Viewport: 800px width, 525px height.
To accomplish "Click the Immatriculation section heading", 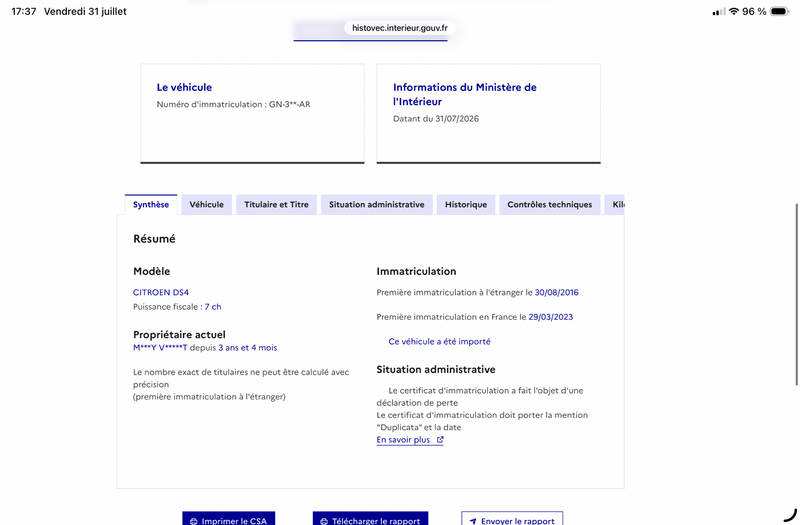I will tap(416, 271).
